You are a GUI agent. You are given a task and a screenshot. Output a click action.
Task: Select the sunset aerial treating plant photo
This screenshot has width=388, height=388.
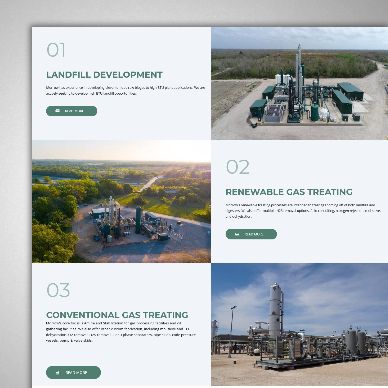(x=121, y=201)
